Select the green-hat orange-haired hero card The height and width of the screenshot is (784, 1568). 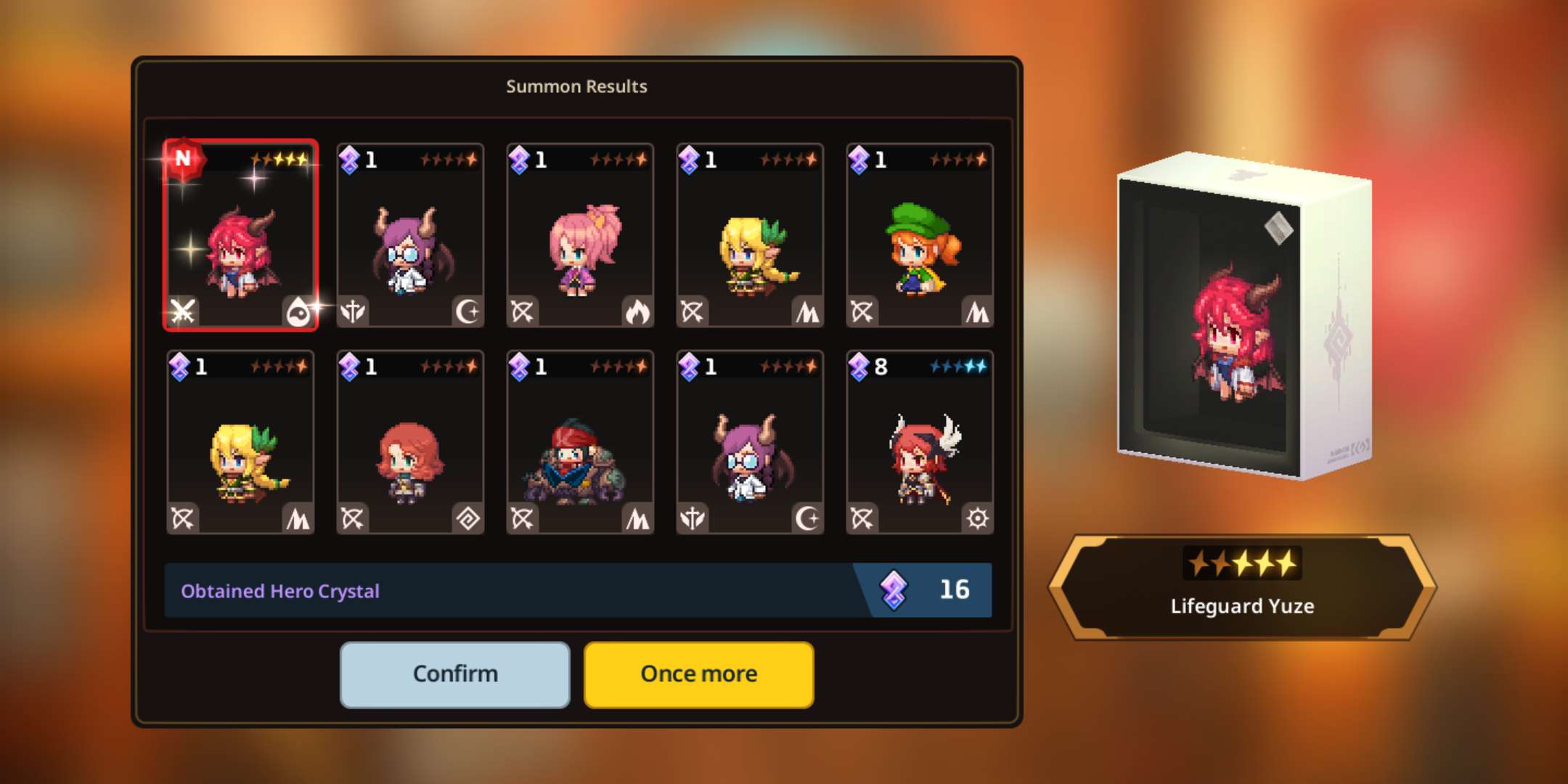pos(920,235)
